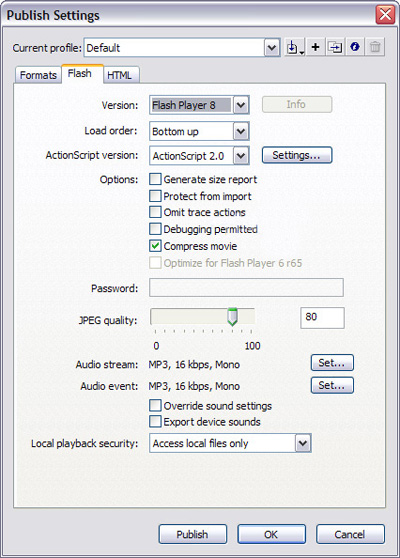Screen dimensions: 400x558
Task: Open the Current profile dropdown
Action: pyautogui.click(x=272, y=47)
